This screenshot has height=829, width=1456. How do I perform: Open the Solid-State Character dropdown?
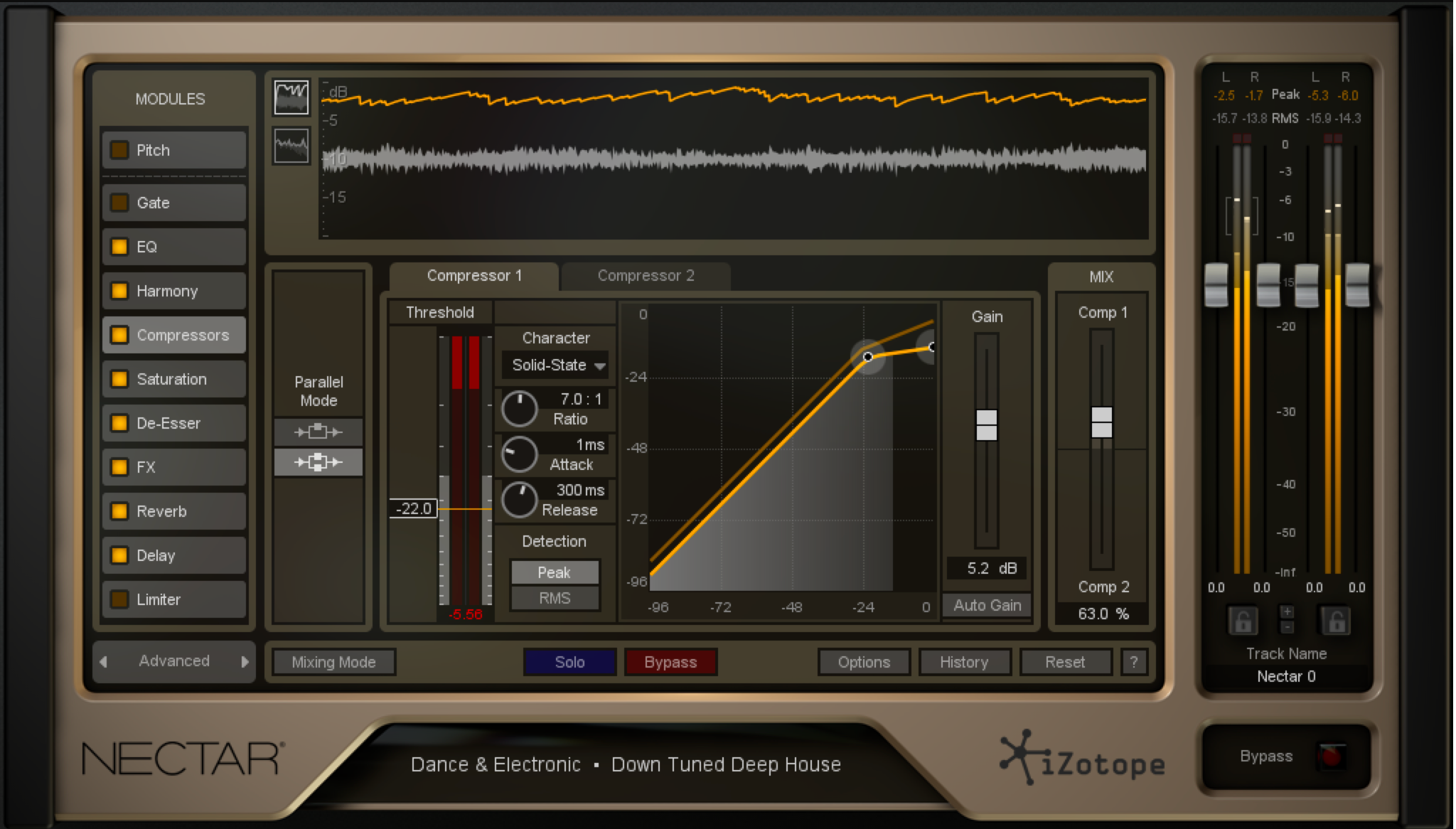click(x=556, y=365)
